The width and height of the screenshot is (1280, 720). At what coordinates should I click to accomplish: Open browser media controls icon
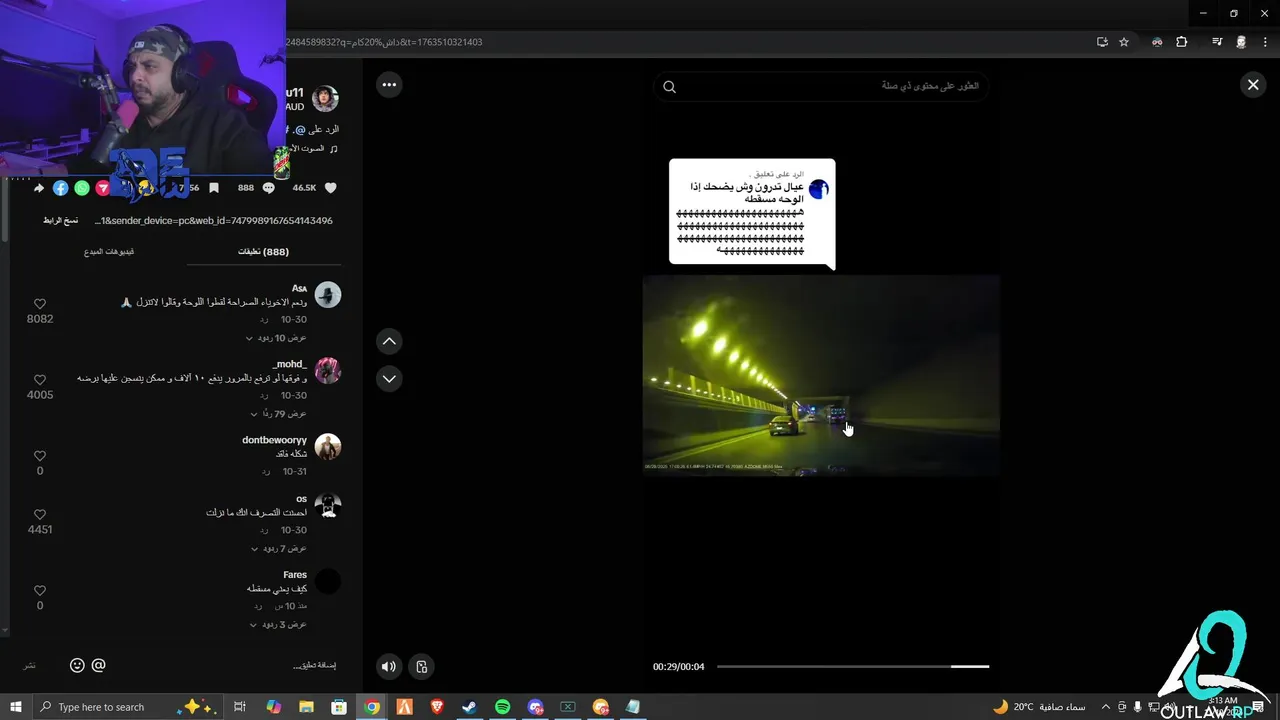tap(1217, 42)
